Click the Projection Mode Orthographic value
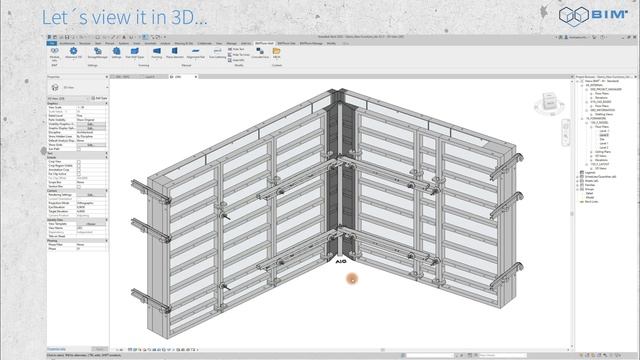This screenshot has height=360, width=640. [91, 203]
